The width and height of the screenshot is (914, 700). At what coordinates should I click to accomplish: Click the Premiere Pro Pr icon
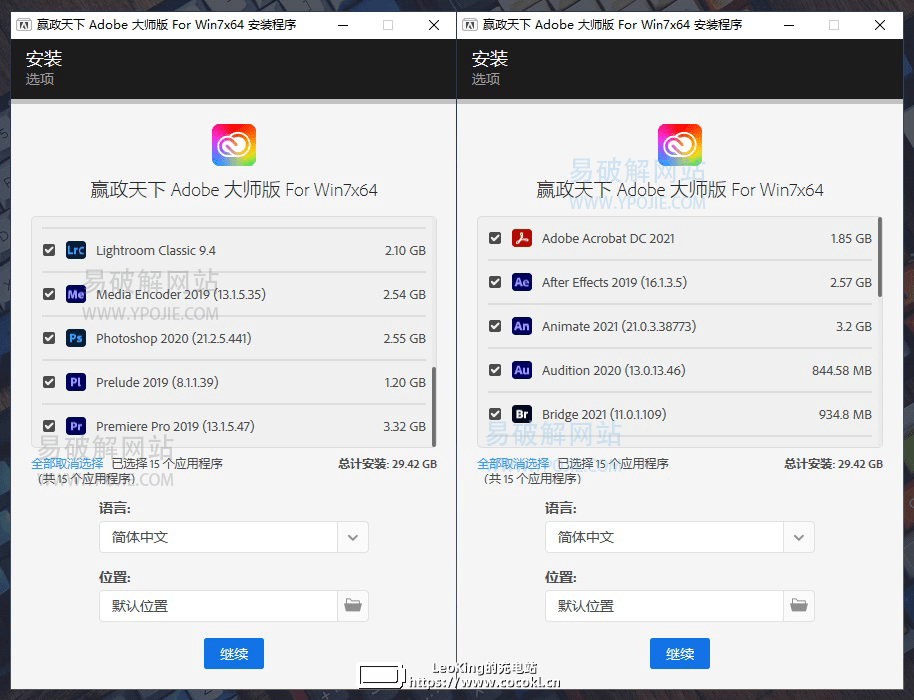coord(76,426)
